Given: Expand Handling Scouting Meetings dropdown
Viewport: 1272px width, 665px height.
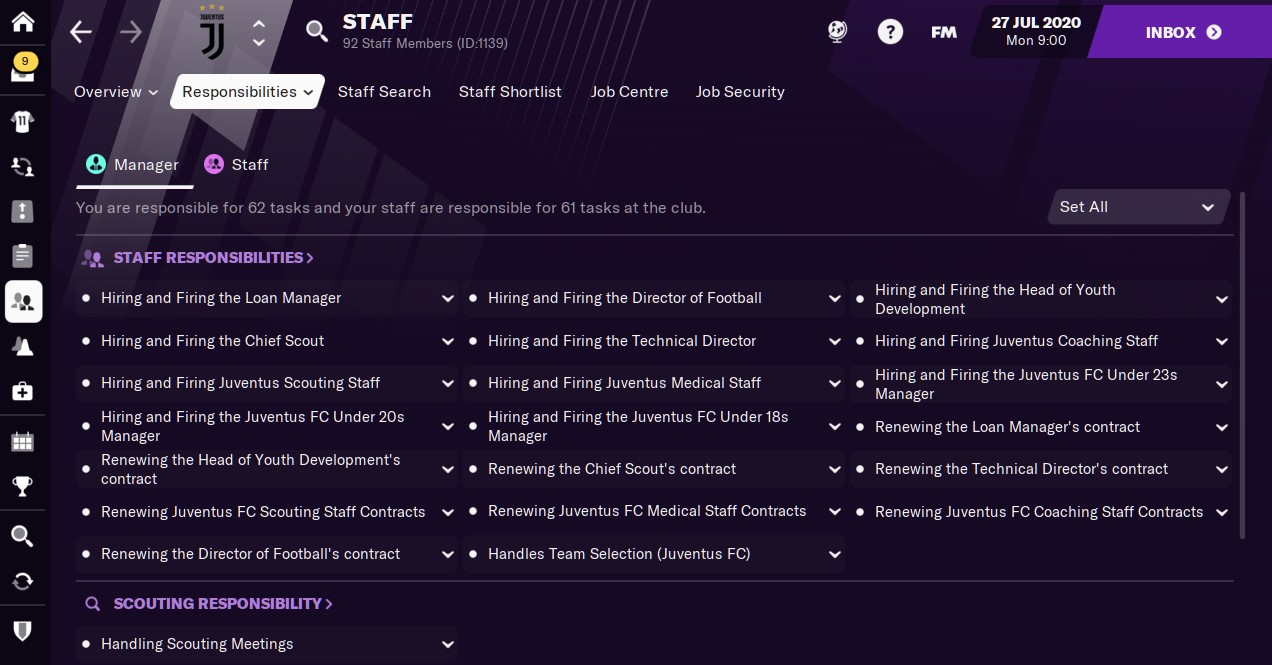Looking at the screenshot, I should (x=448, y=645).
